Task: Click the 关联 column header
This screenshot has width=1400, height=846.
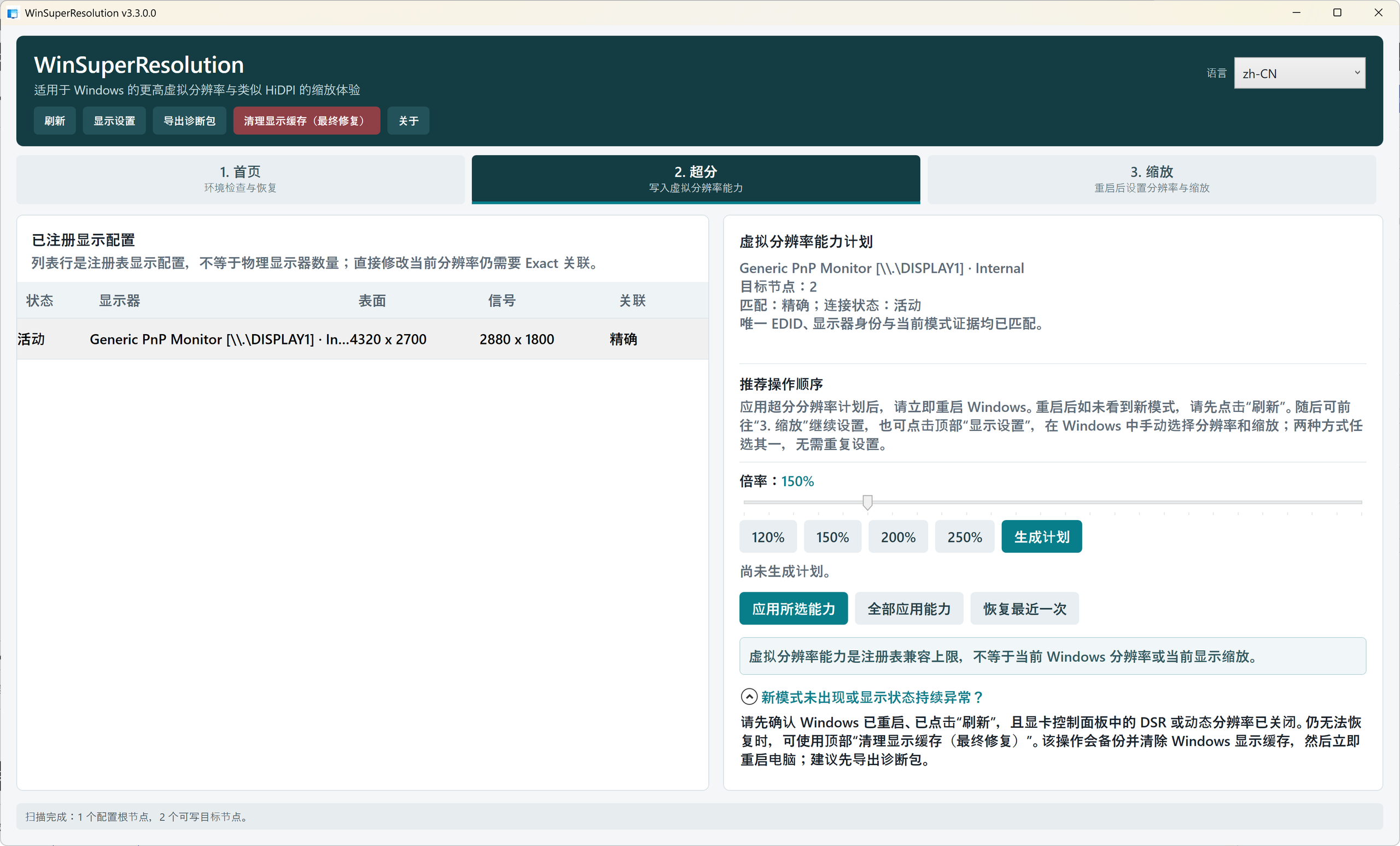Action: tap(632, 301)
